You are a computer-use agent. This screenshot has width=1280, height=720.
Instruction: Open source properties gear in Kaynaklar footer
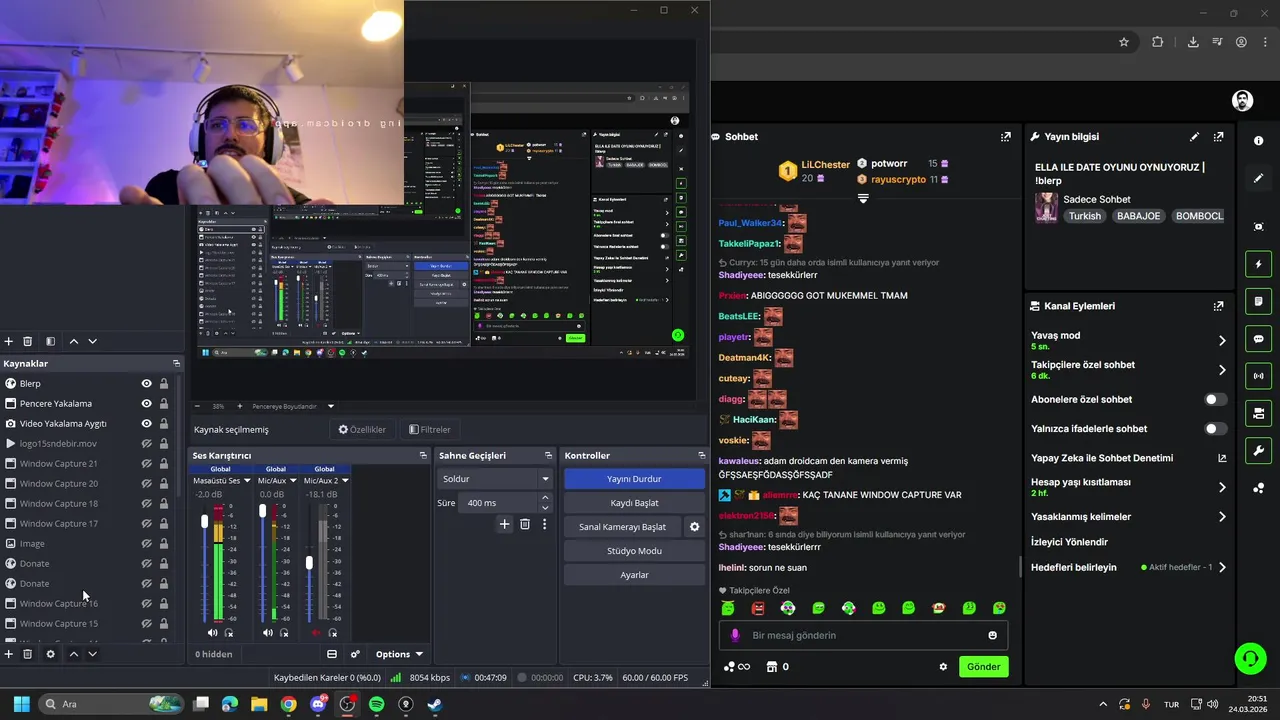(51, 654)
